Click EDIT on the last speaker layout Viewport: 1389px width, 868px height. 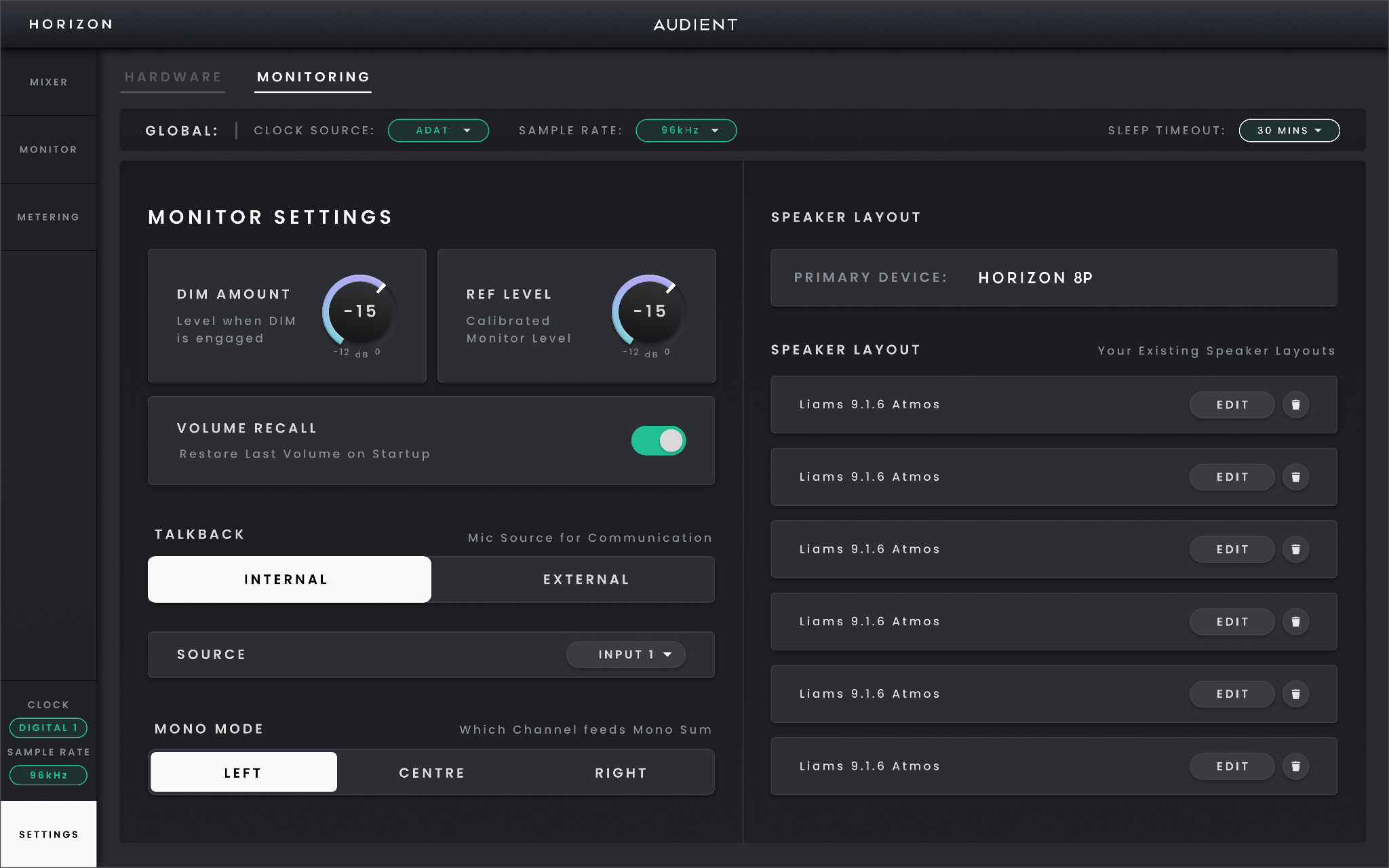1232,766
